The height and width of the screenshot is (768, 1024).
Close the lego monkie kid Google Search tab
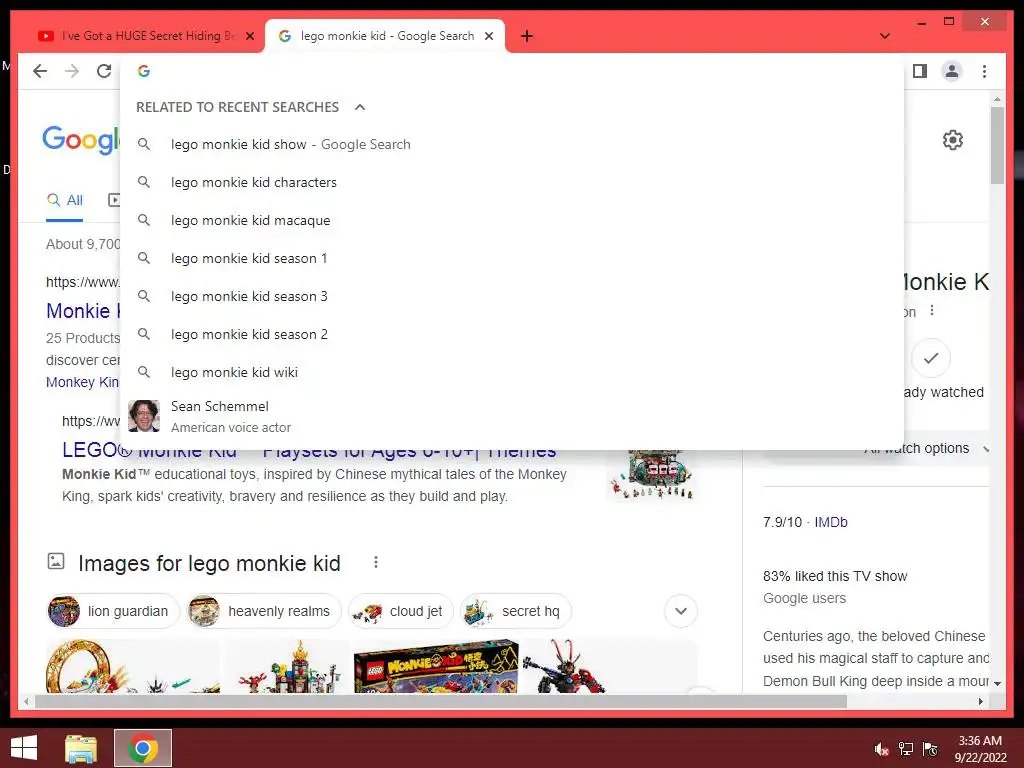pyautogui.click(x=488, y=36)
